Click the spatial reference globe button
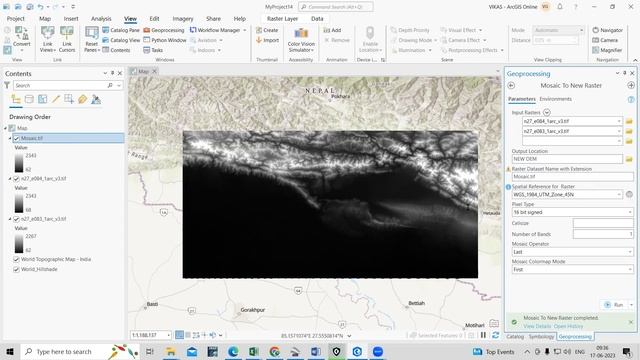640x360 pixels. point(629,194)
